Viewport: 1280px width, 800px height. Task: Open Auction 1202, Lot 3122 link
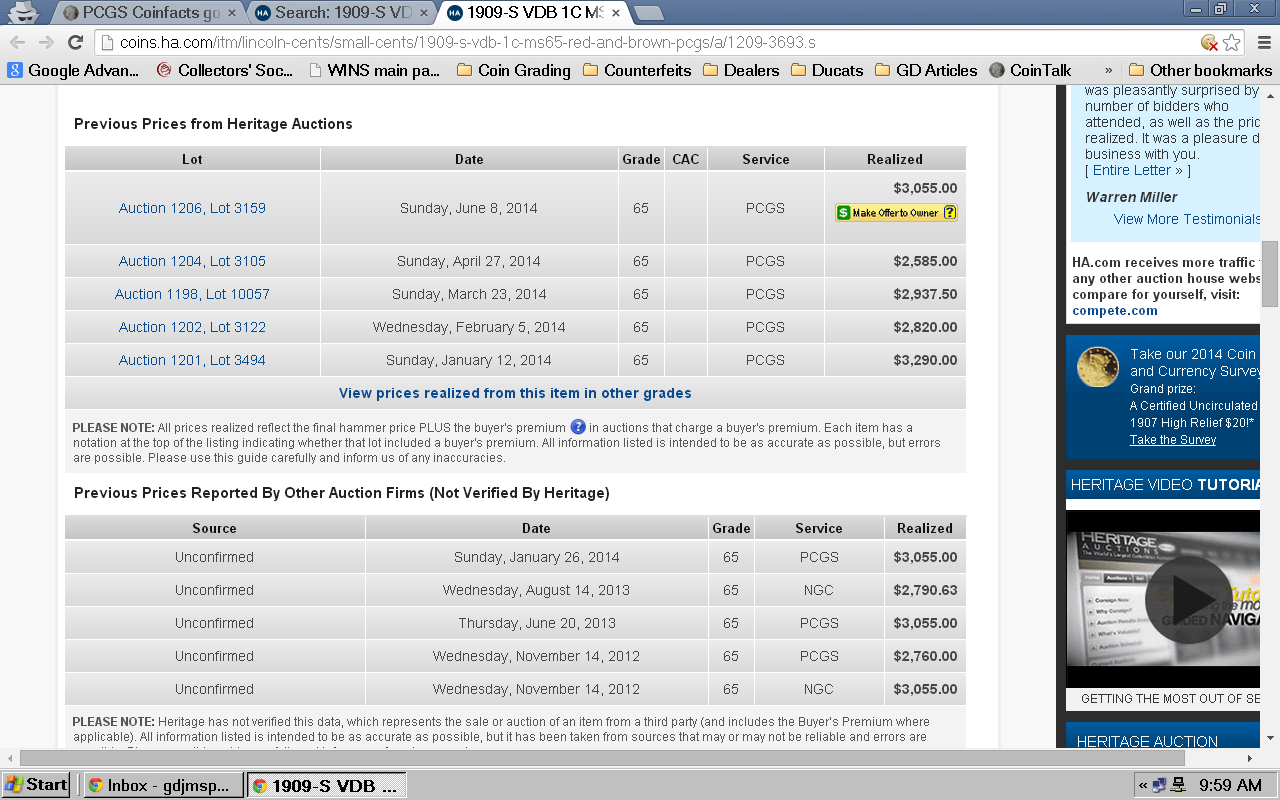[192, 327]
